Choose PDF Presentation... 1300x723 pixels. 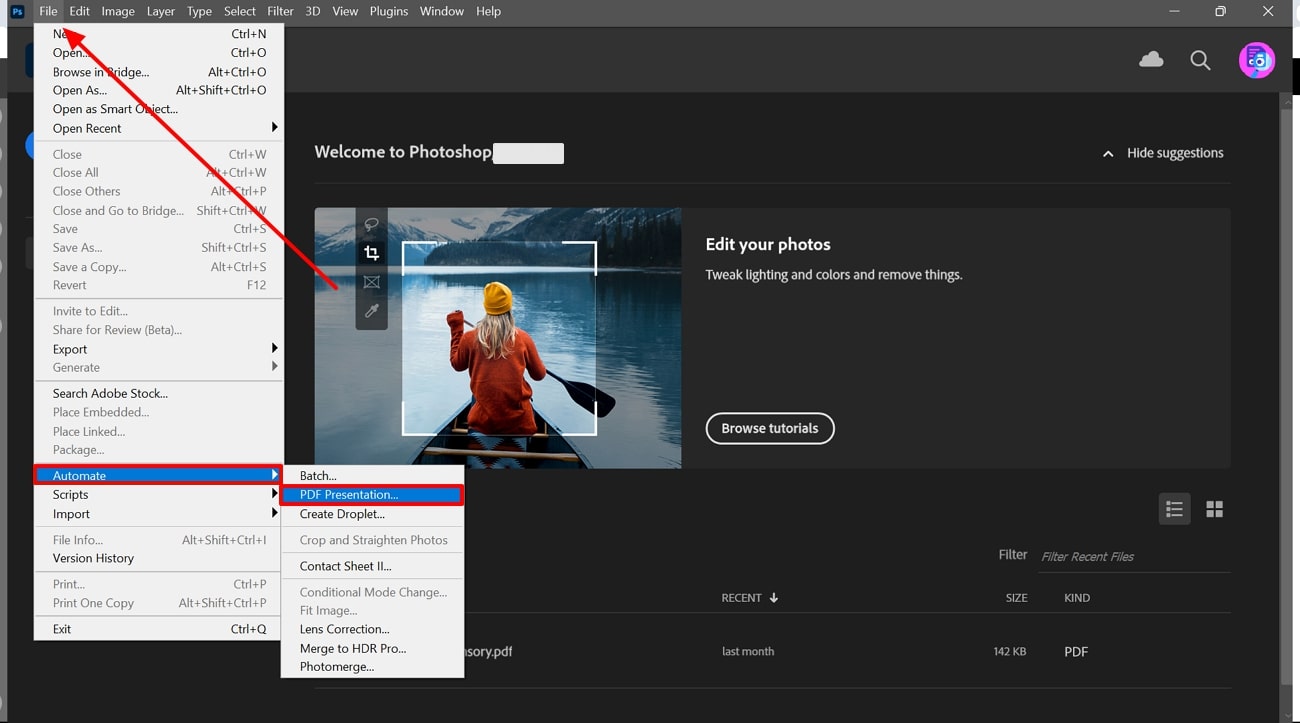pos(372,494)
